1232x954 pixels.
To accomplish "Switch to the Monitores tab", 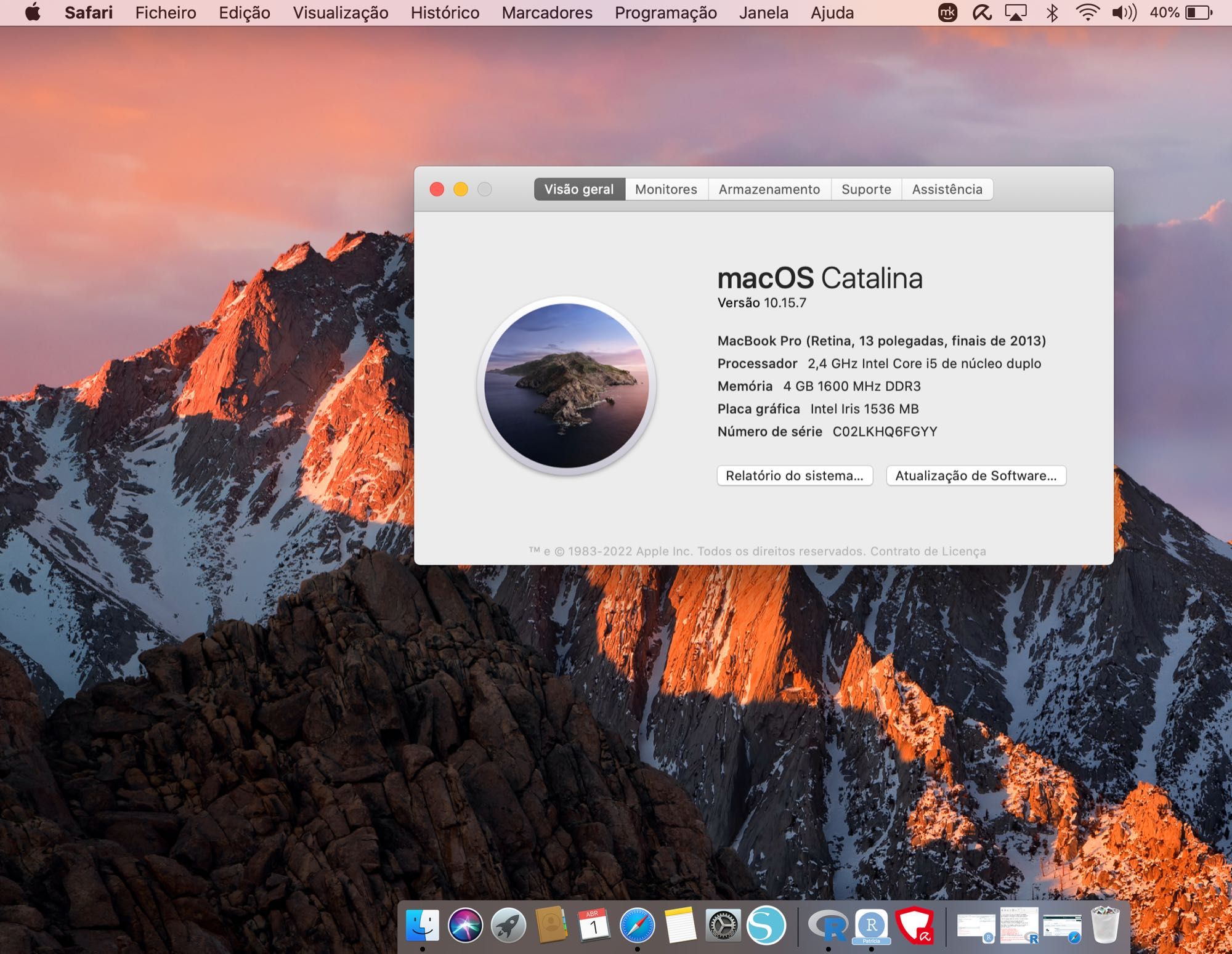I will point(667,189).
